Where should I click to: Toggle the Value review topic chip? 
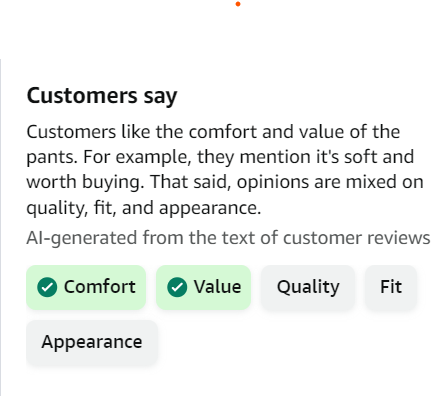click(203, 287)
